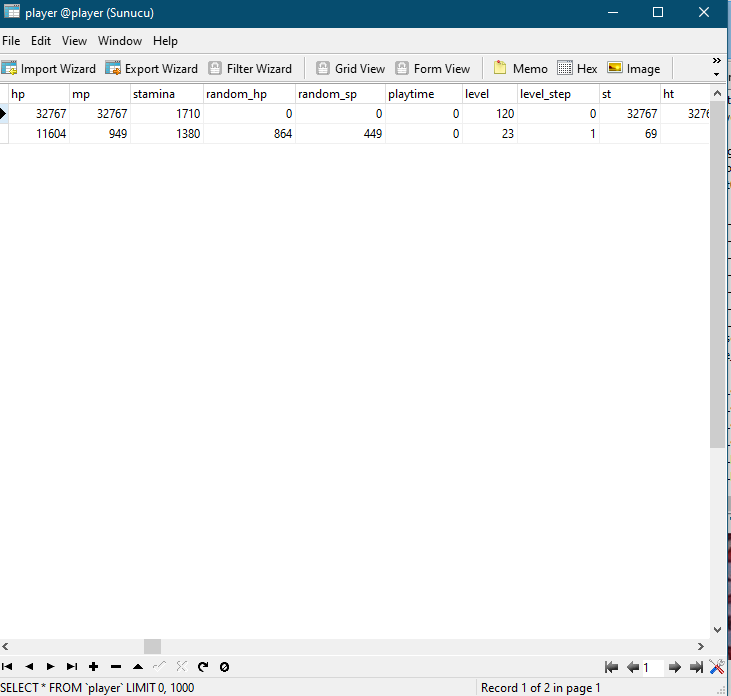
Task: Click the random_hp column header
Action: click(x=249, y=94)
